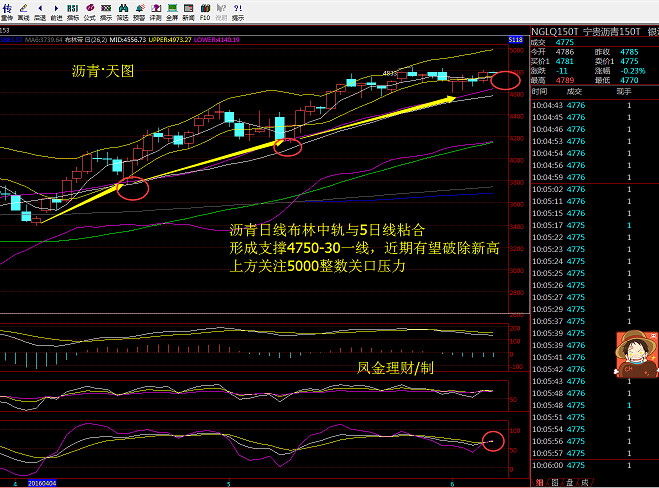The height and width of the screenshot is (488, 659).
Task: Click the NGLQ150T 宁贵沥青150T header
Action: [x=580, y=31]
